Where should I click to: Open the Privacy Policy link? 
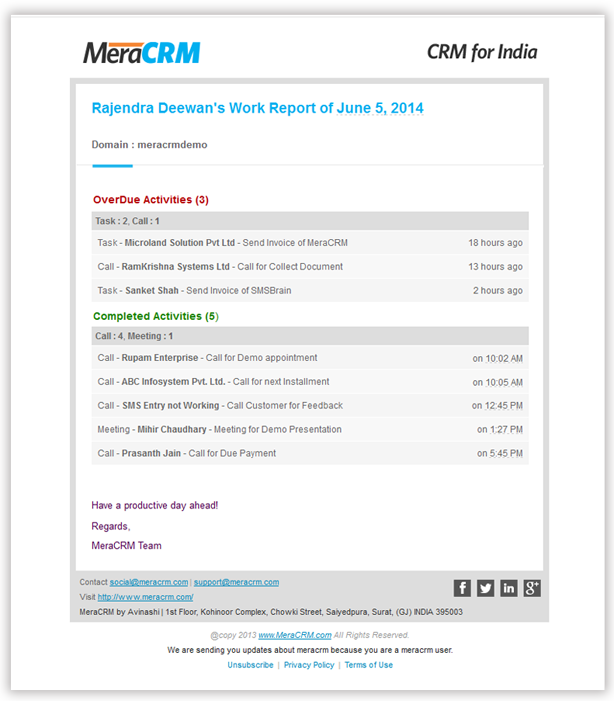tap(309, 665)
